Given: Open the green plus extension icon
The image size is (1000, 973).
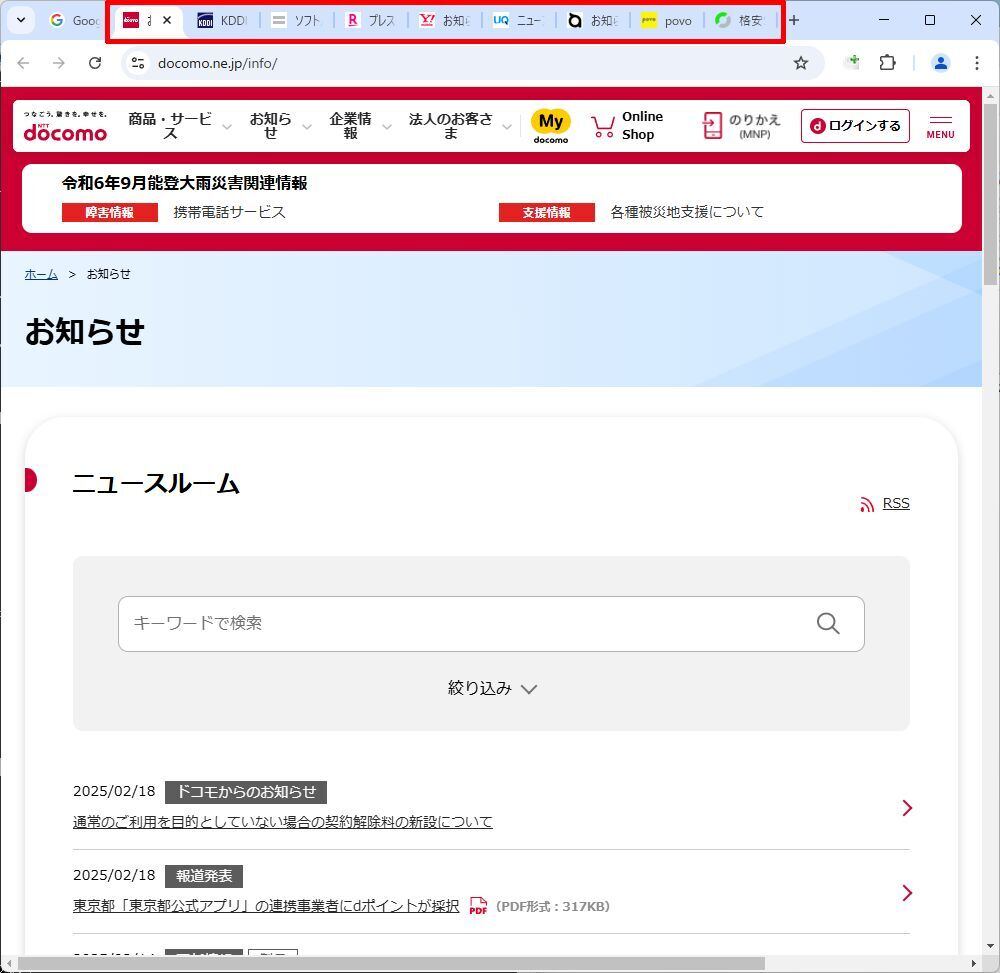Looking at the screenshot, I should [x=852, y=62].
